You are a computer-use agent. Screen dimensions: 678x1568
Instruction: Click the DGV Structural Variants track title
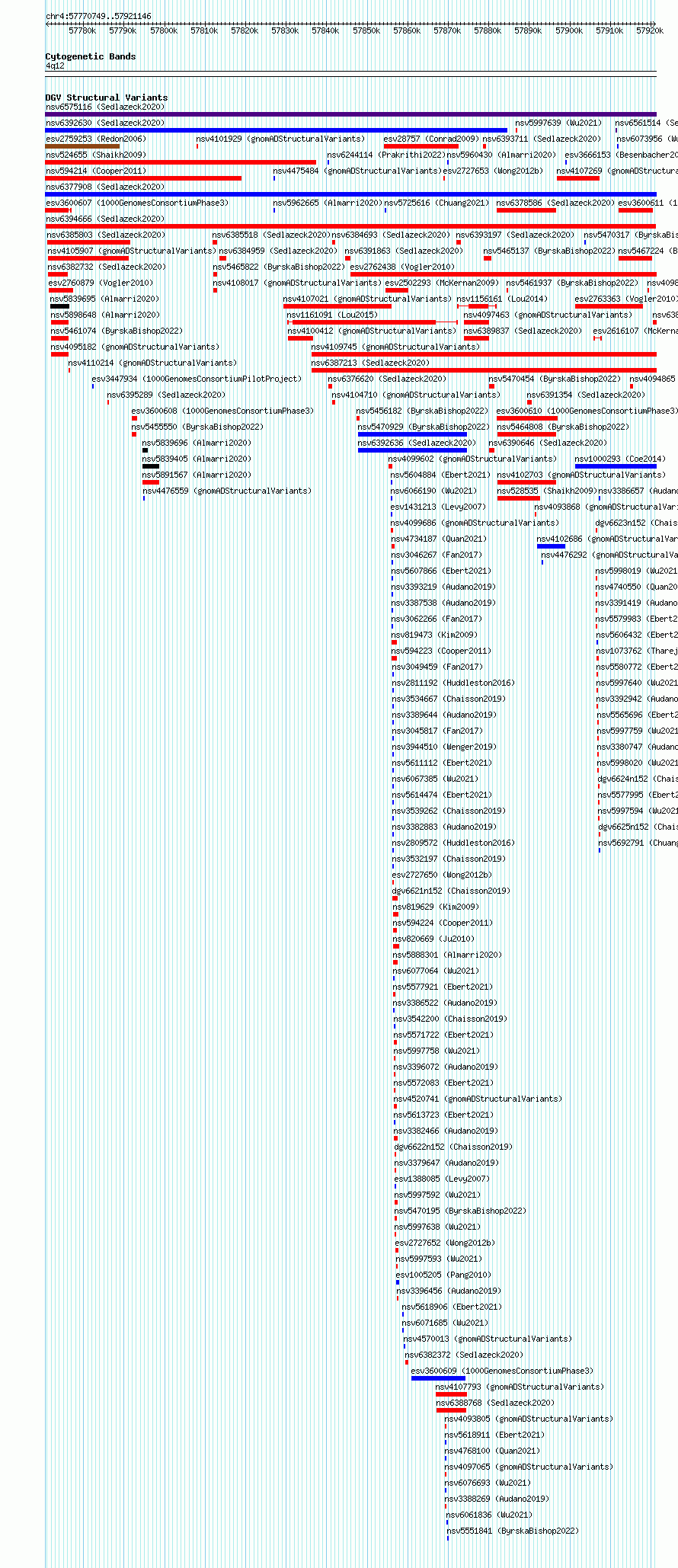107,98
